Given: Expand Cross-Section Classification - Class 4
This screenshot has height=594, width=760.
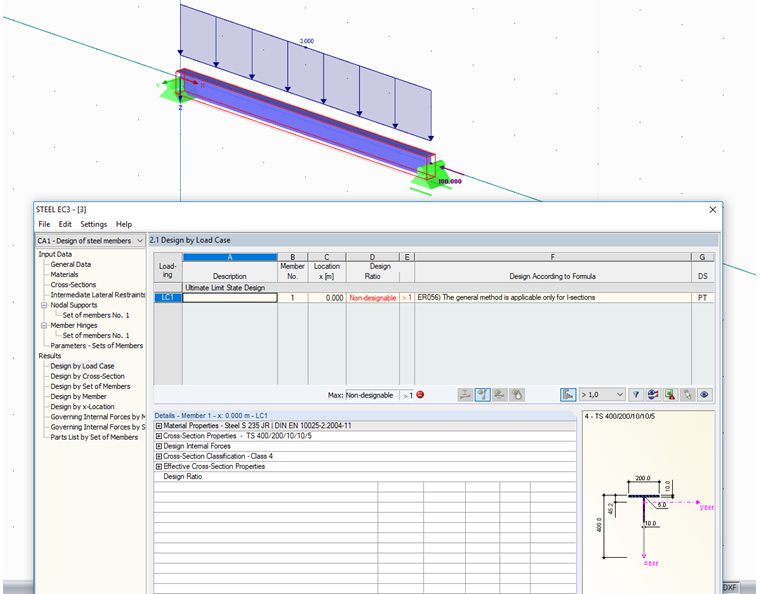Looking at the screenshot, I should pyautogui.click(x=158, y=456).
